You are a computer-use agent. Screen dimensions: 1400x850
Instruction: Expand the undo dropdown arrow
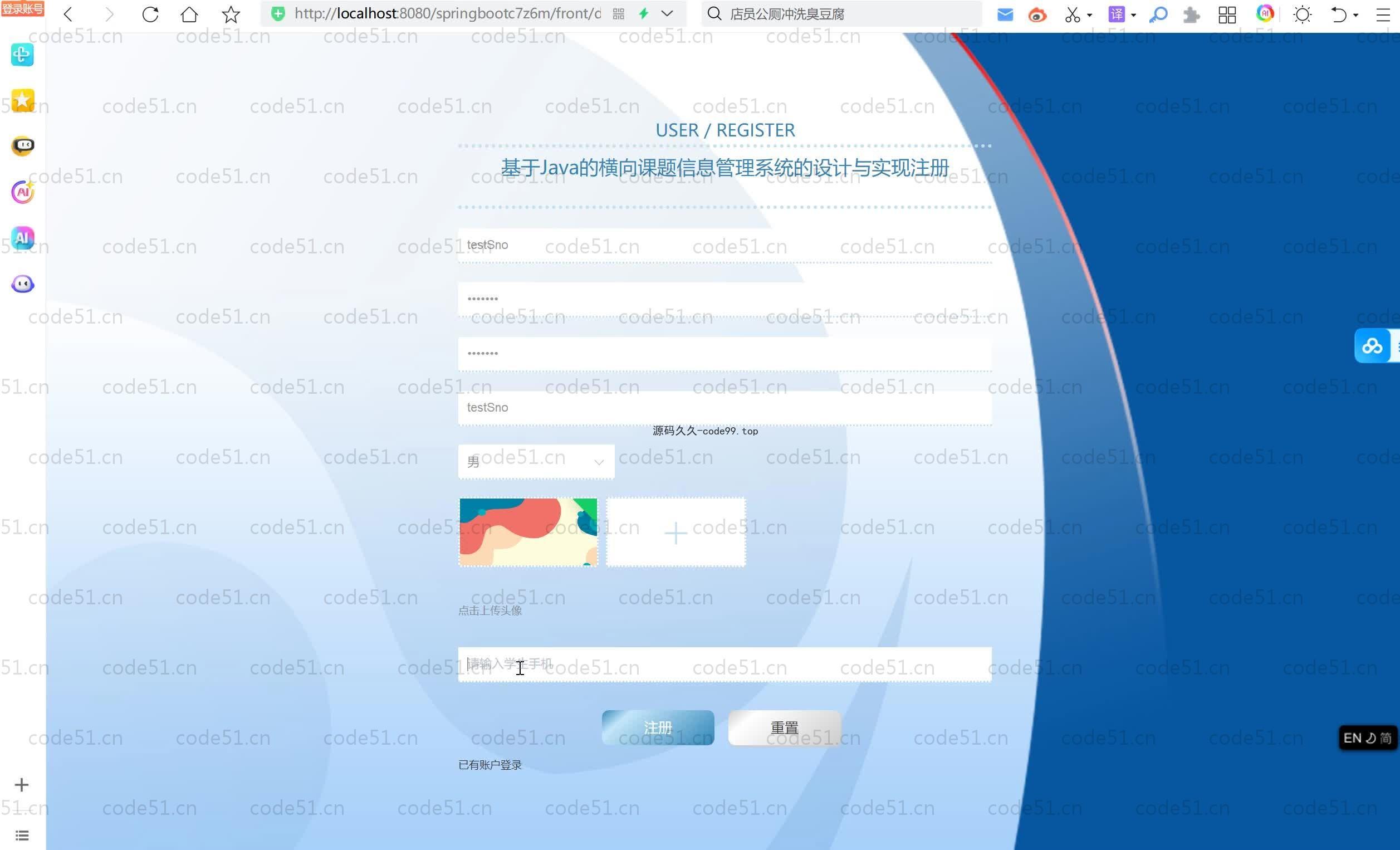(x=1355, y=15)
